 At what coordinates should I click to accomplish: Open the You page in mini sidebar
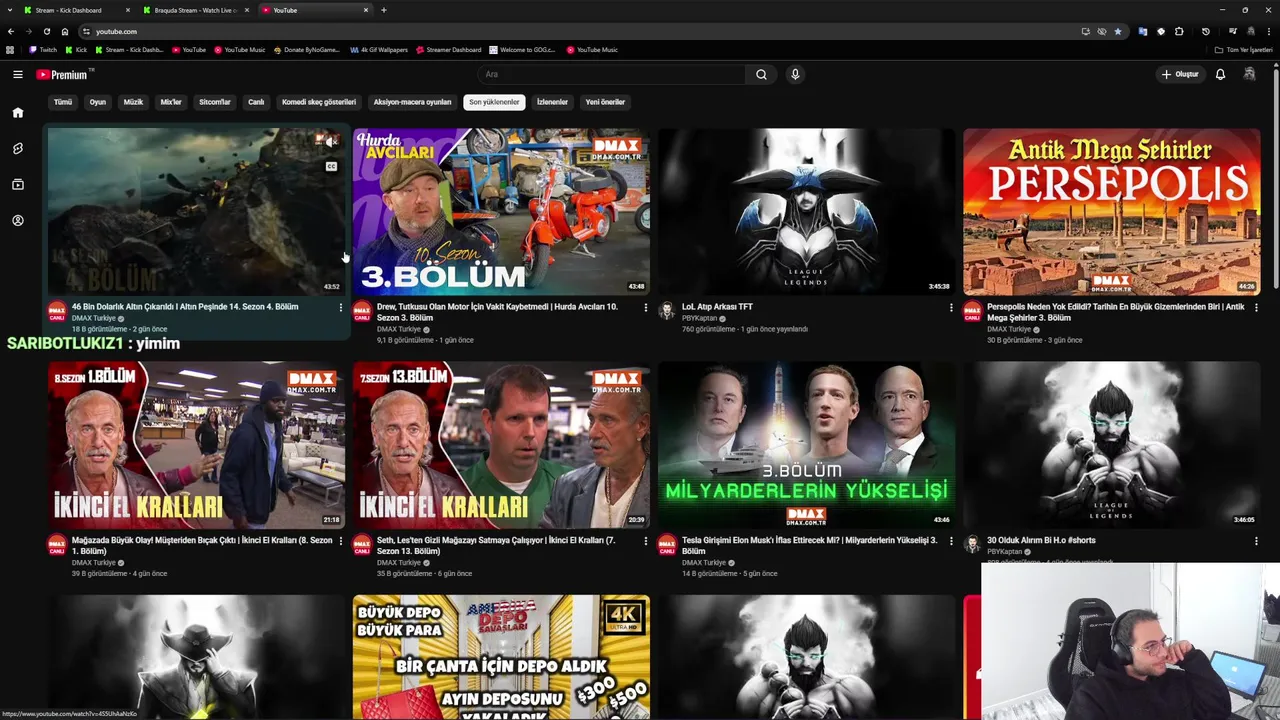pos(17,220)
